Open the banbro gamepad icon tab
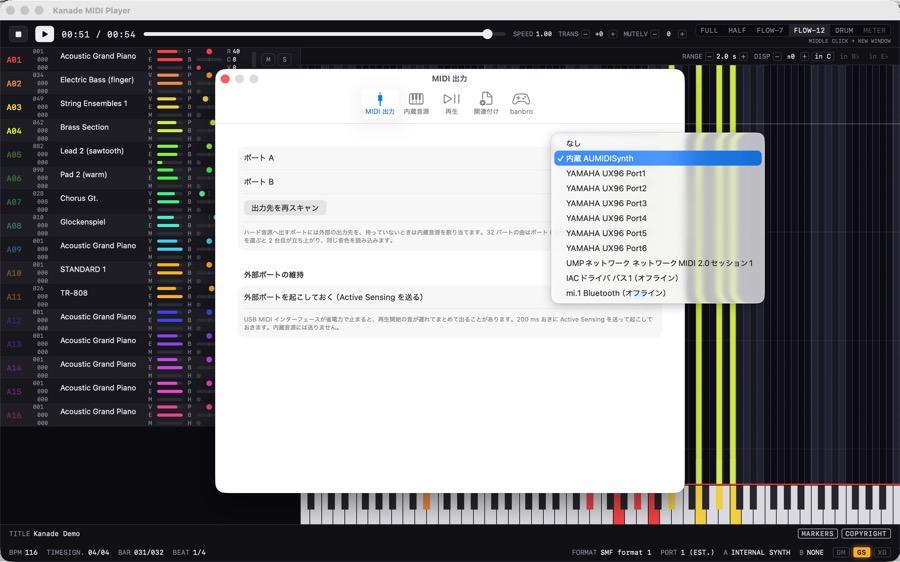 tap(521, 103)
